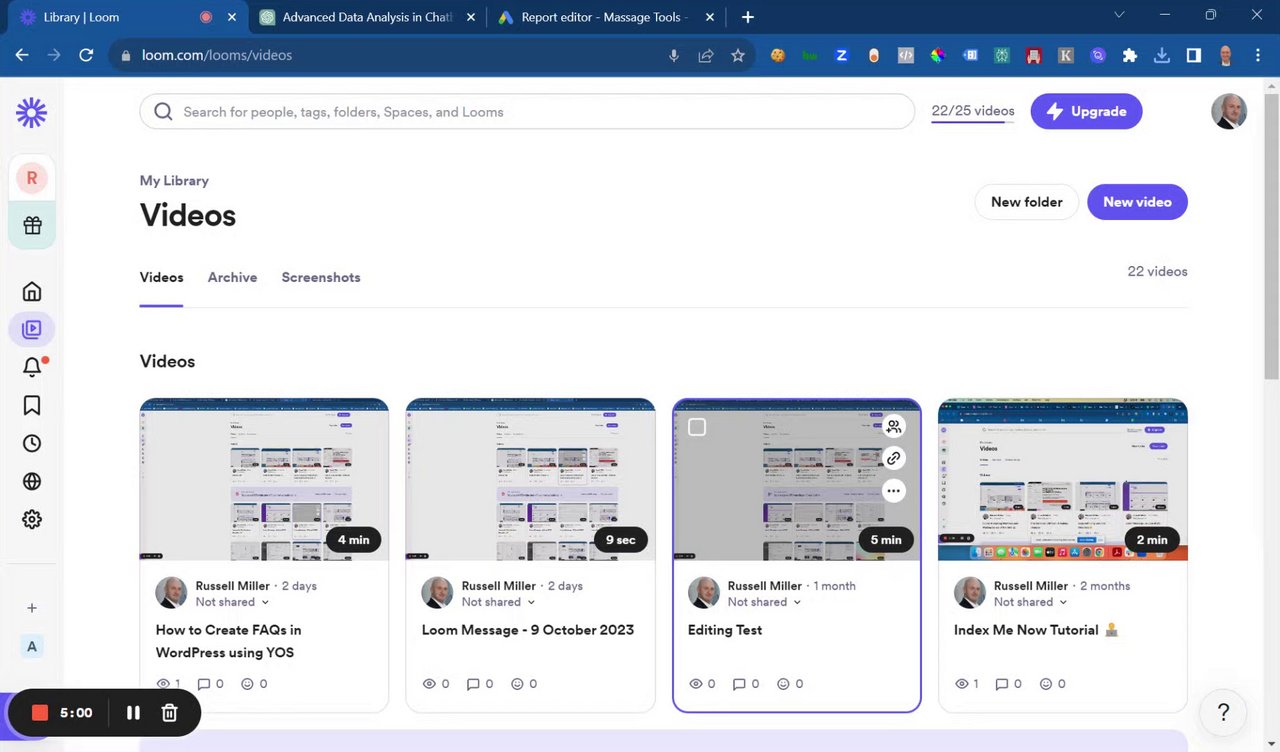Open the Index Me Now Tutorial title

[1036, 630]
